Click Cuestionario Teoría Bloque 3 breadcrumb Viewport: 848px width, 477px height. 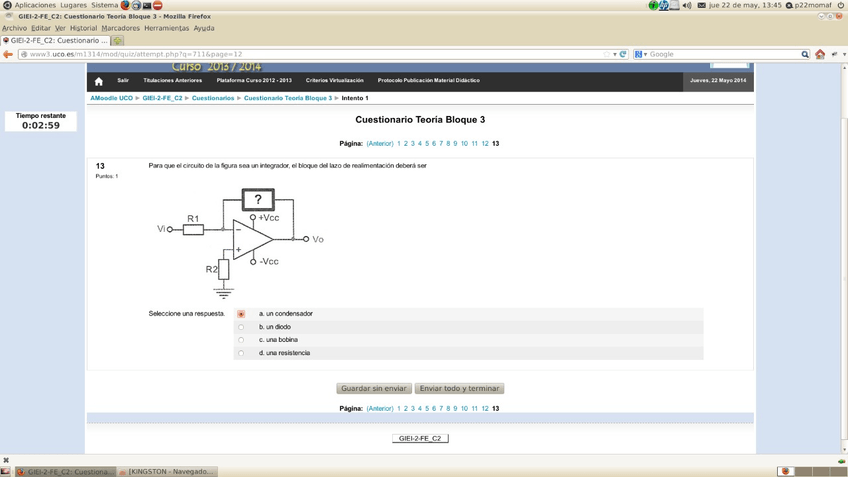pyautogui.click(x=288, y=98)
